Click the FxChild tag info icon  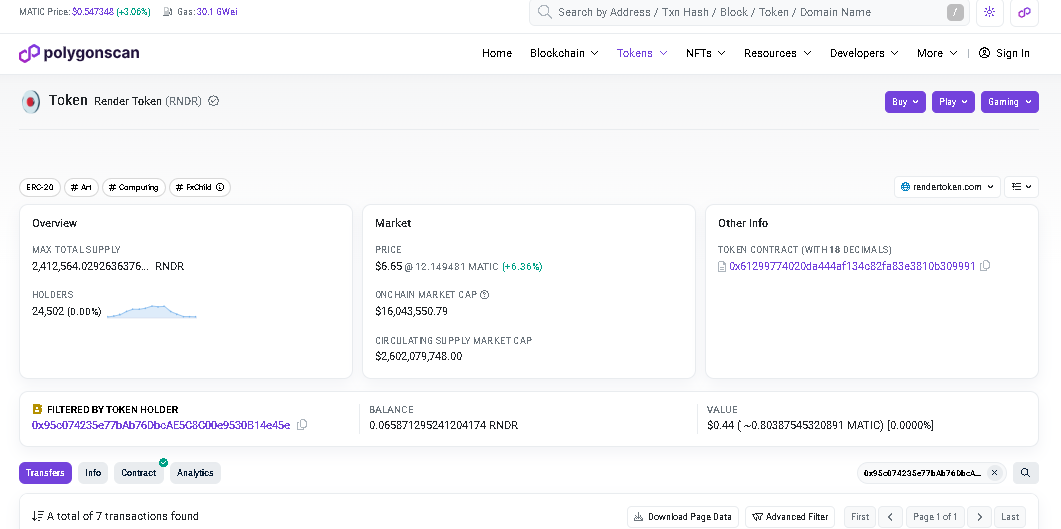pyautogui.click(x=220, y=187)
